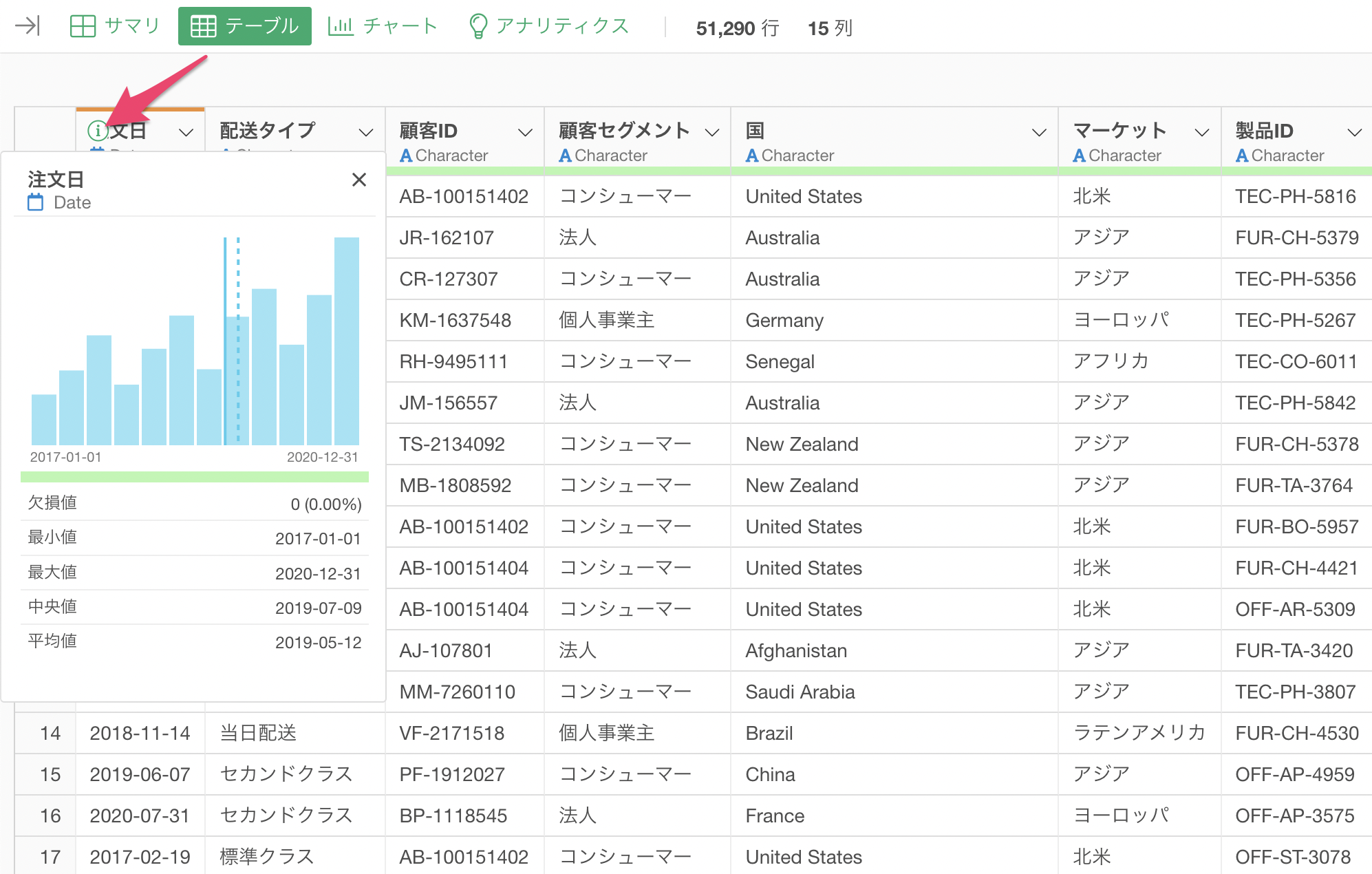Select cell 標準クラス in row 17
Screen dimensions: 1372x874
click(295, 857)
